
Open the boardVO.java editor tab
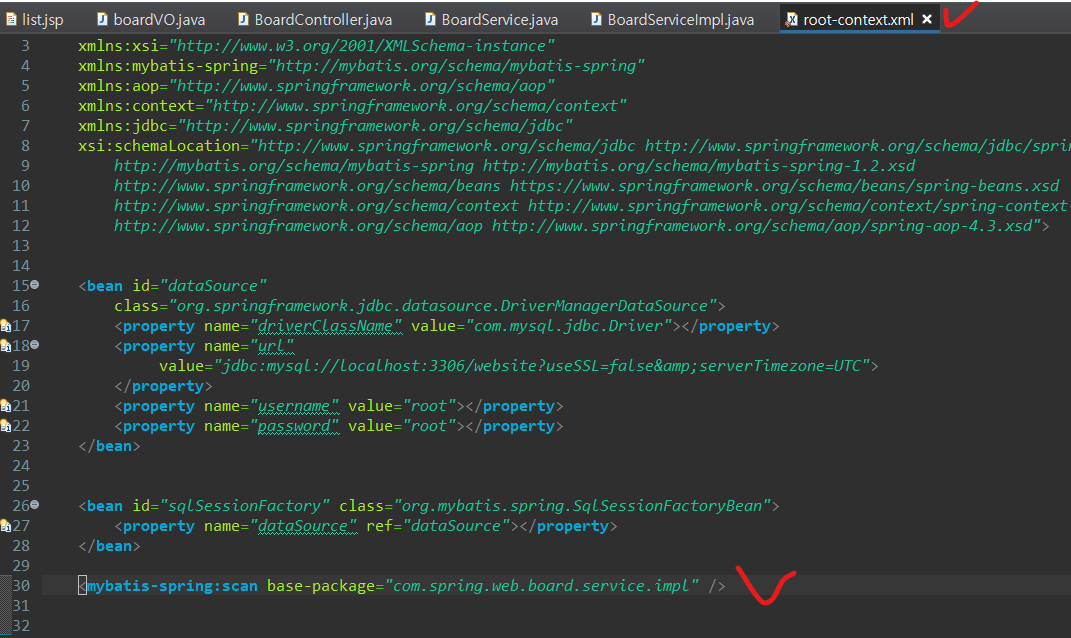coord(151,20)
